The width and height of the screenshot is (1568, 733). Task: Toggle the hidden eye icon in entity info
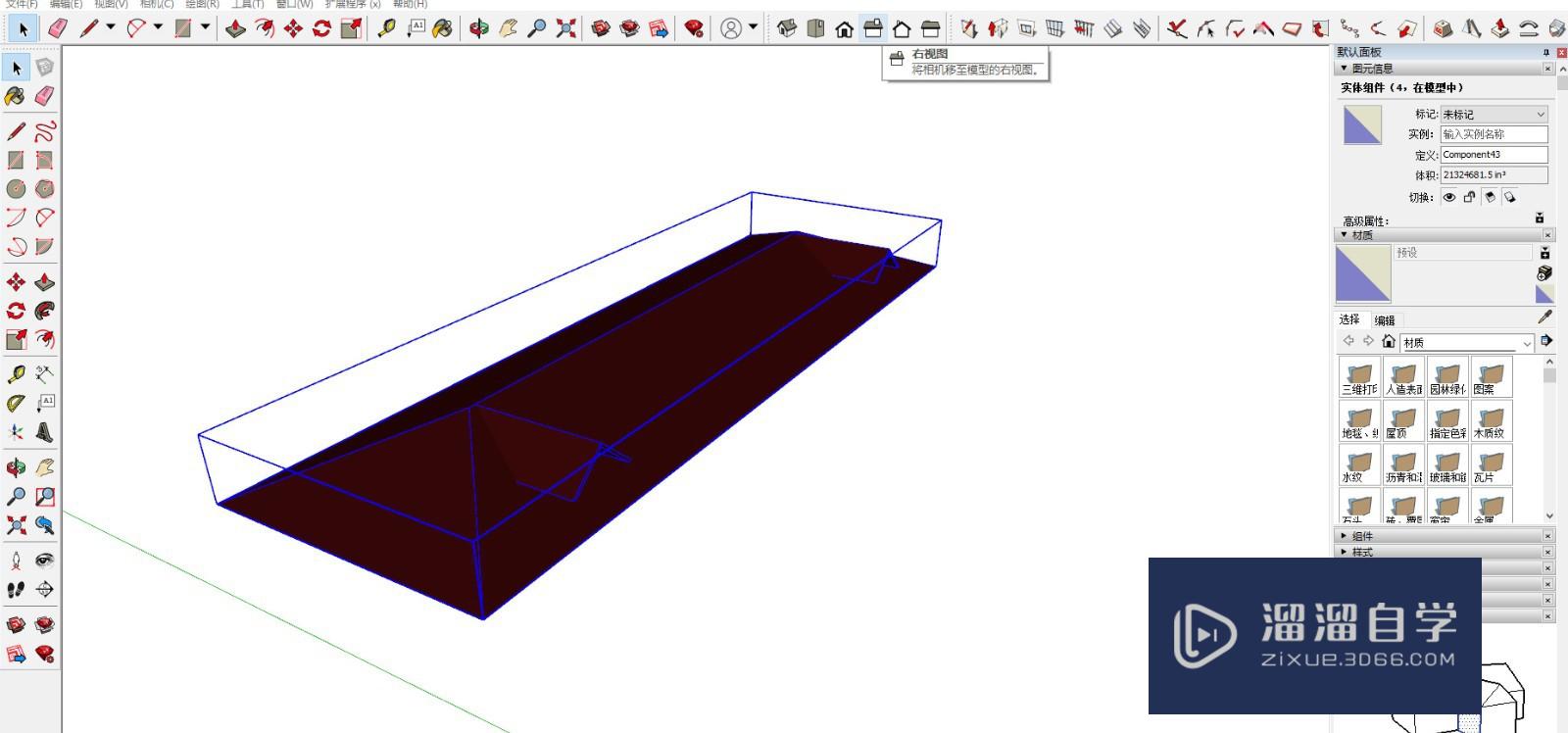1448,197
